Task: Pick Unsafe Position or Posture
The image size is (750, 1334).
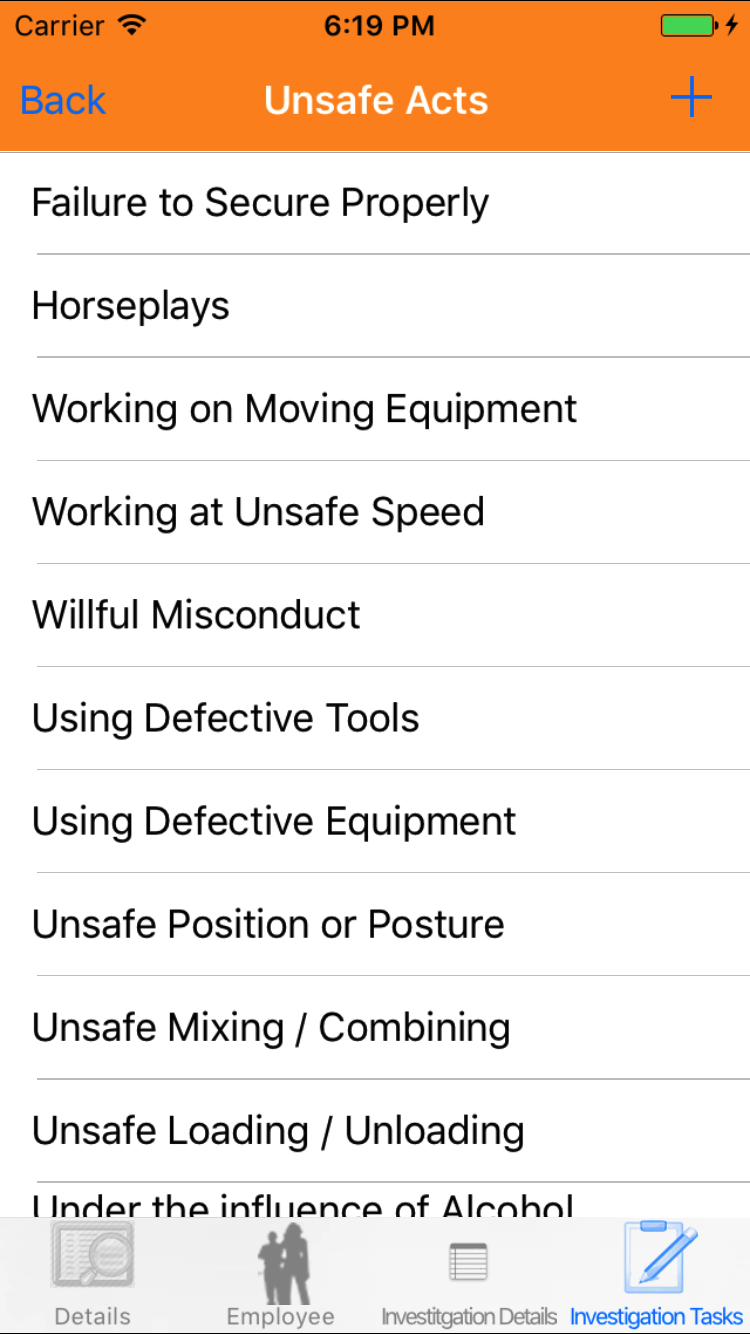Action: coord(268,924)
